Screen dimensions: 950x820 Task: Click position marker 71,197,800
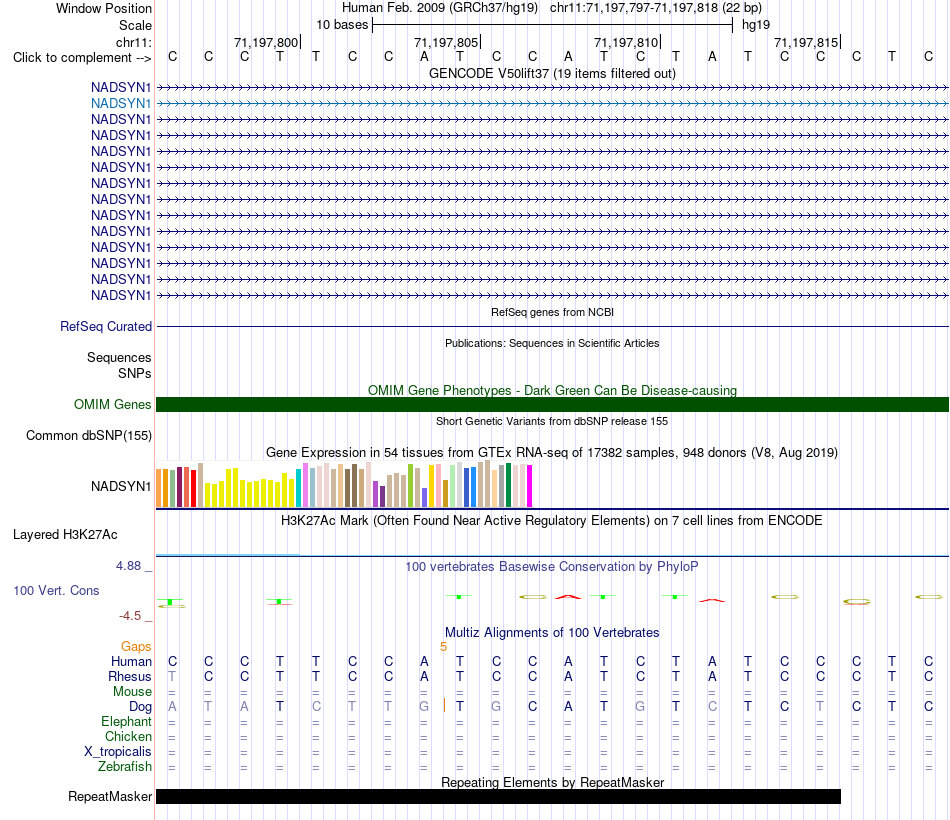[266, 42]
